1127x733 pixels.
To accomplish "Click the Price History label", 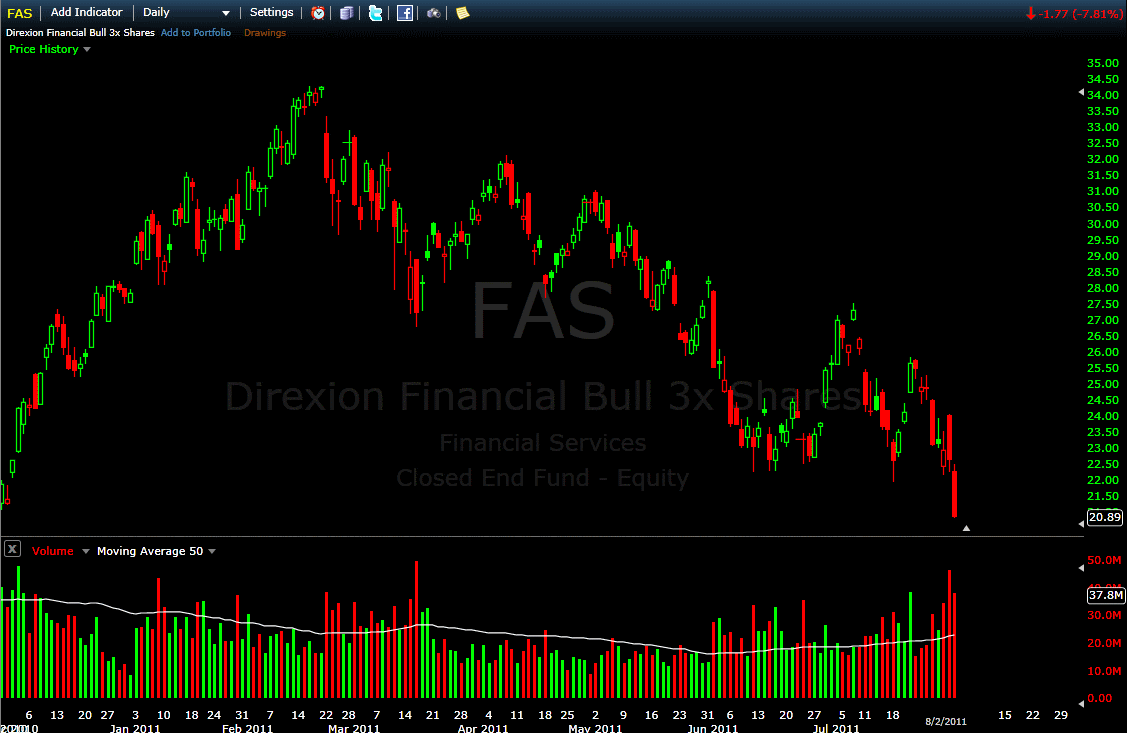I will (x=44, y=49).
